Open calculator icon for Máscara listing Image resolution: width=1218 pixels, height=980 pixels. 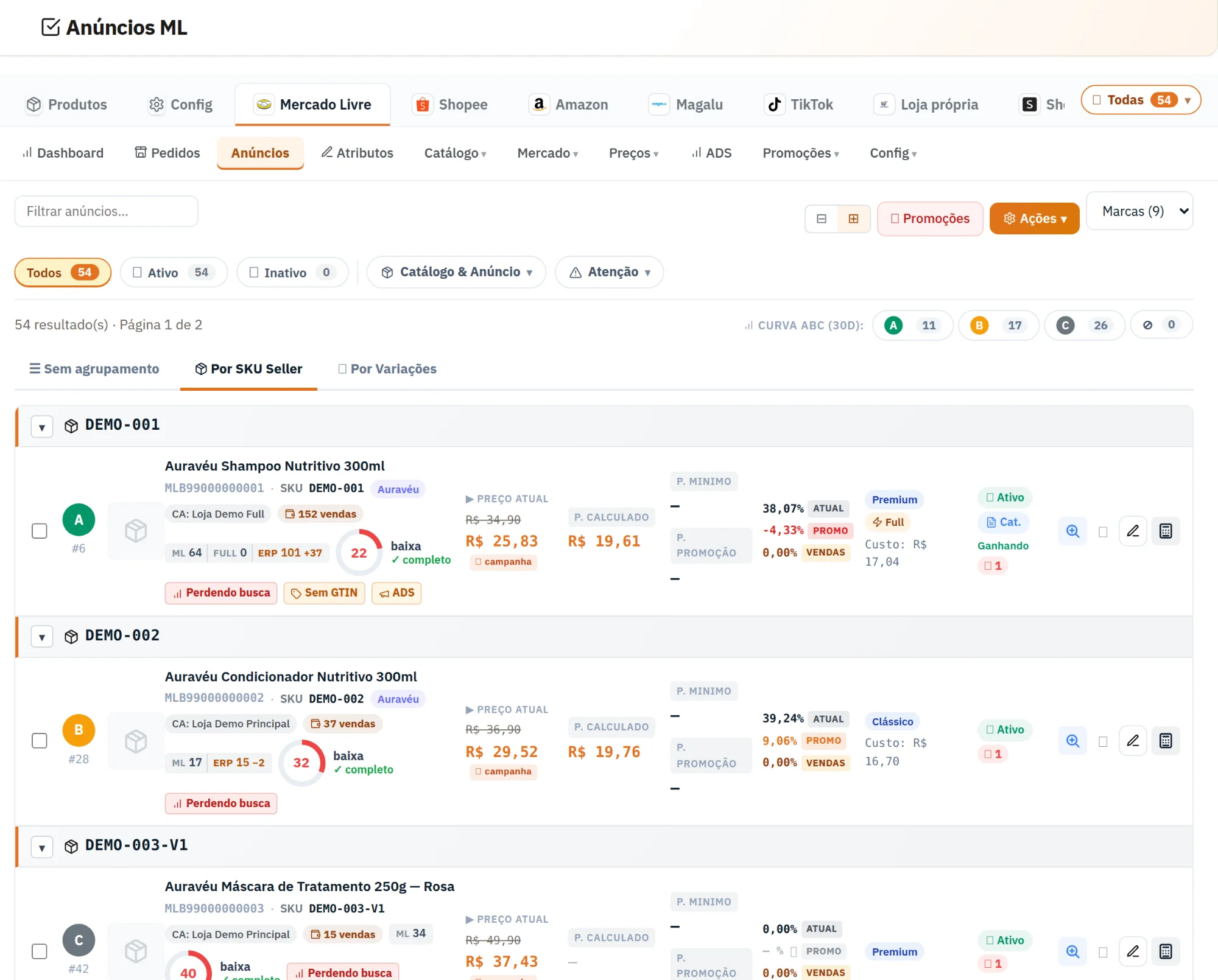[1166, 951]
